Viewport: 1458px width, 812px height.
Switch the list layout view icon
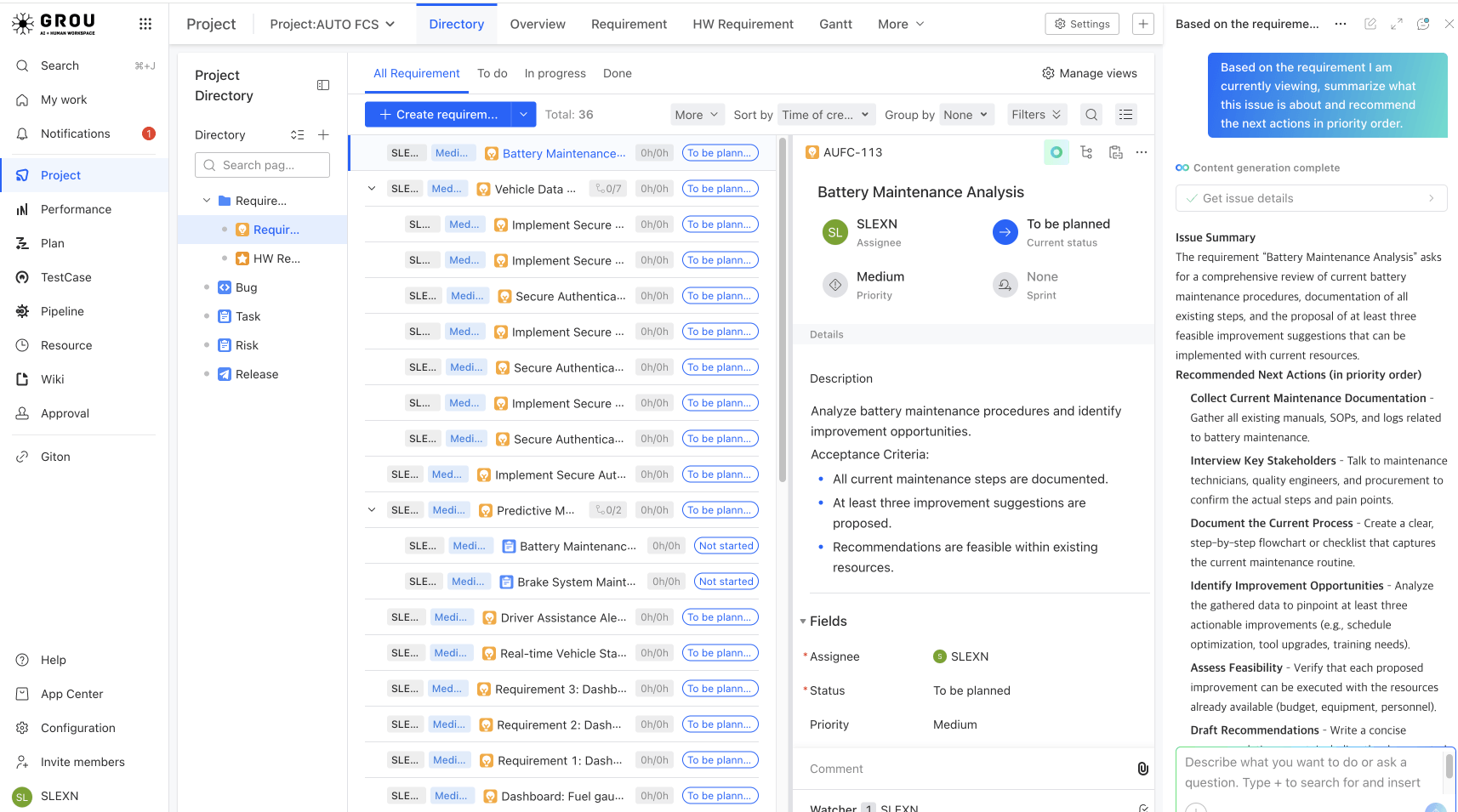coord(1125,115)
